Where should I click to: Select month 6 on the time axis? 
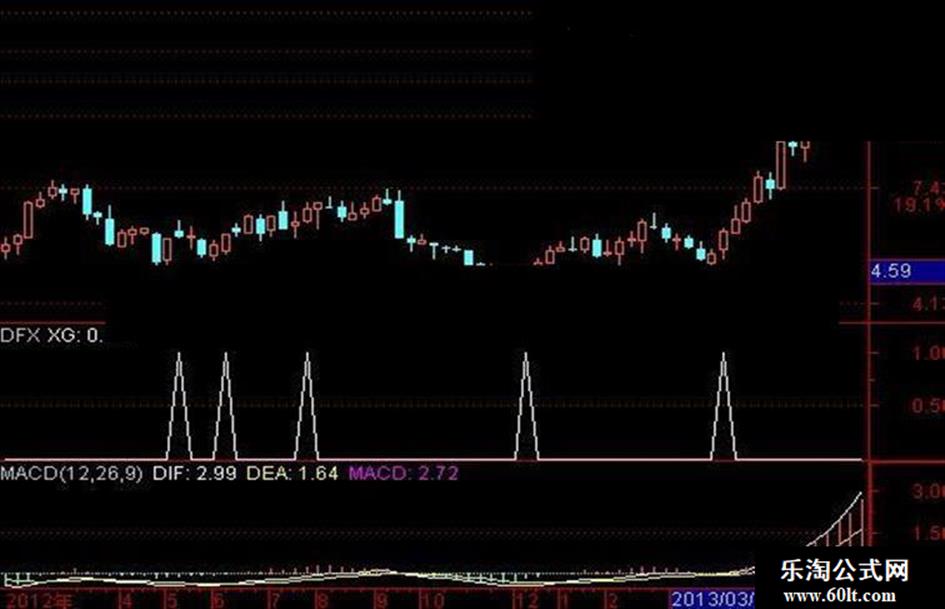218,600
